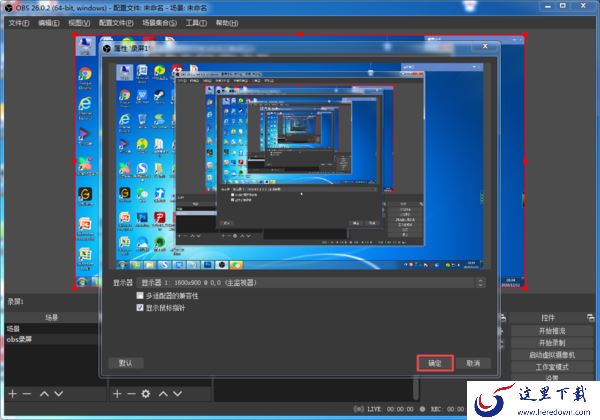
Task: Click the top-center red handle of the capture source
Action: [x=300, y=34]
